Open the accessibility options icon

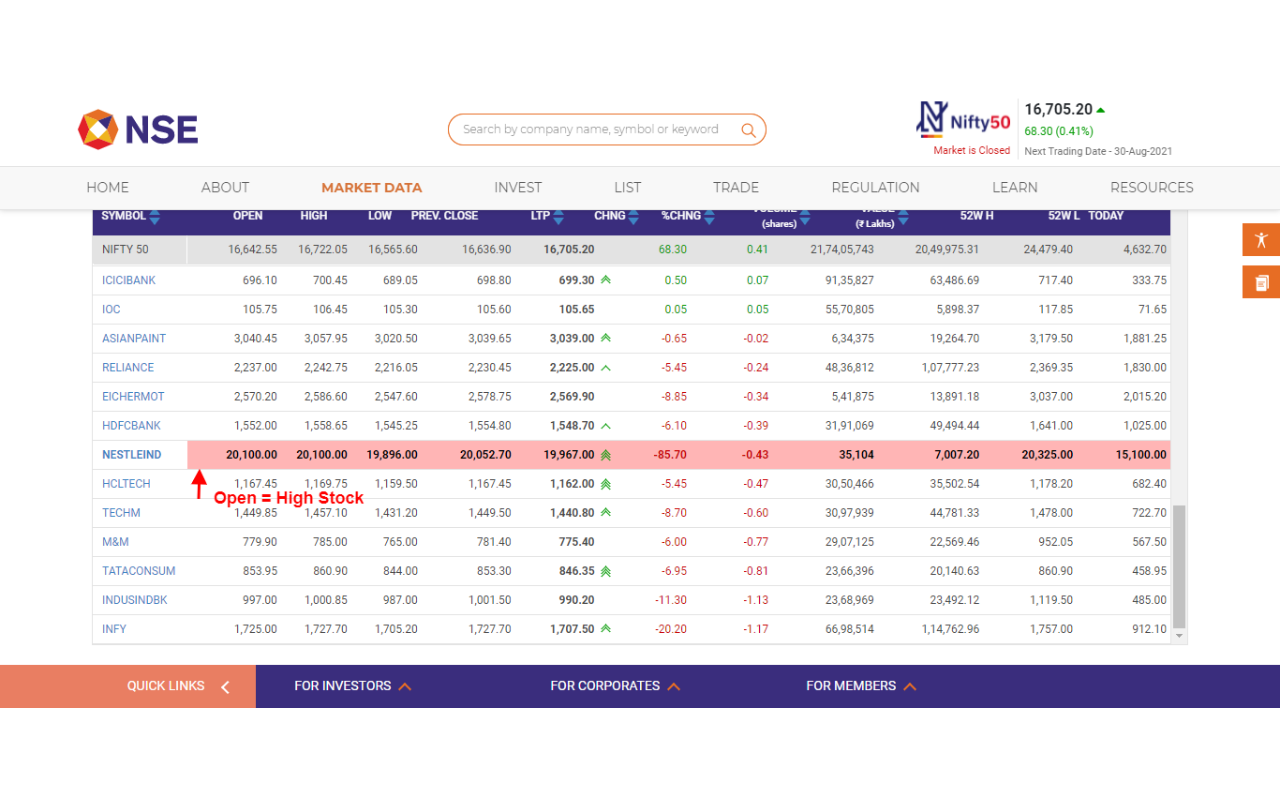(1260, 240)
